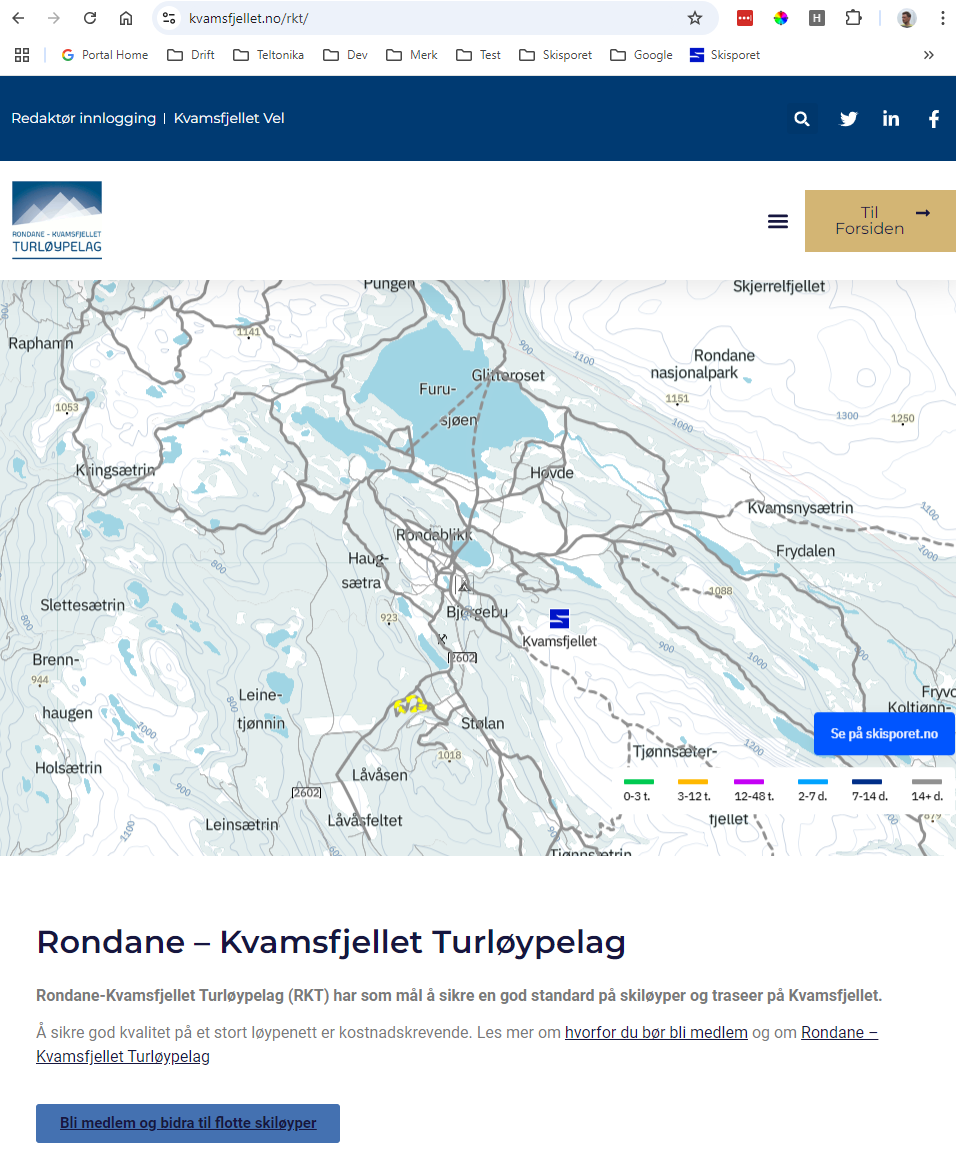Click the green 0-3 t. legend swatch
The image size is (956, 1150).
pyautogui.click(x=638, y=782)
